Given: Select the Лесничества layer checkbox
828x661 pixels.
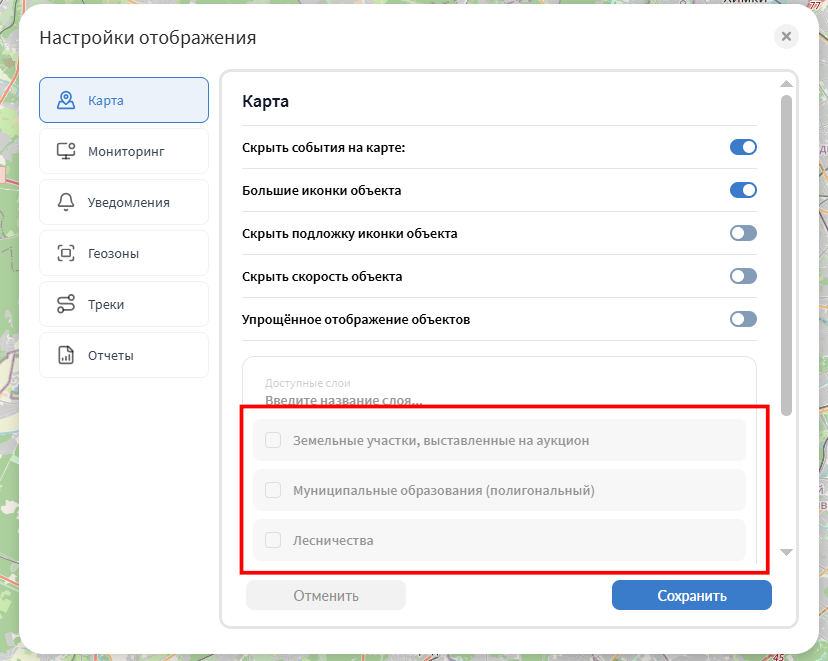Looking at the screenshot, I should [273, 540].
